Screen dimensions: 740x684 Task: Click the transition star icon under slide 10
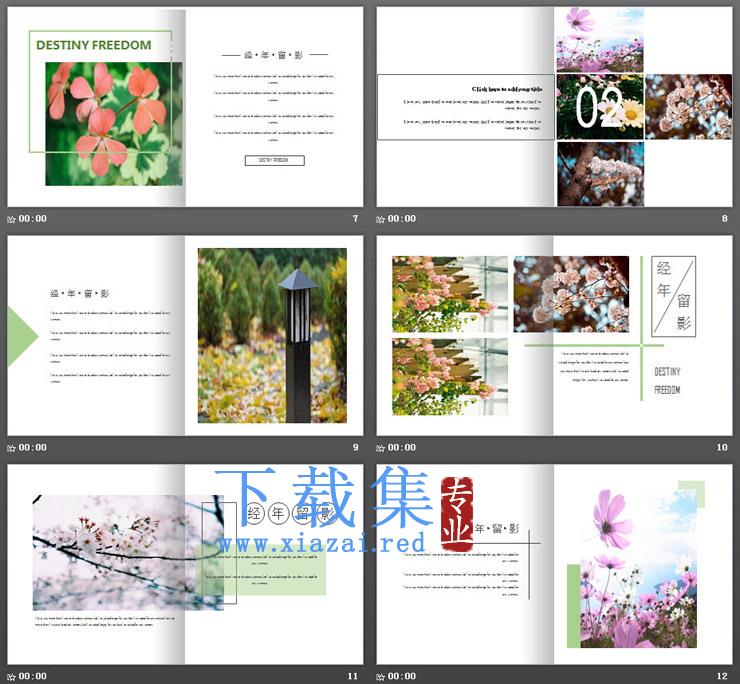click(x=380, y=448)
